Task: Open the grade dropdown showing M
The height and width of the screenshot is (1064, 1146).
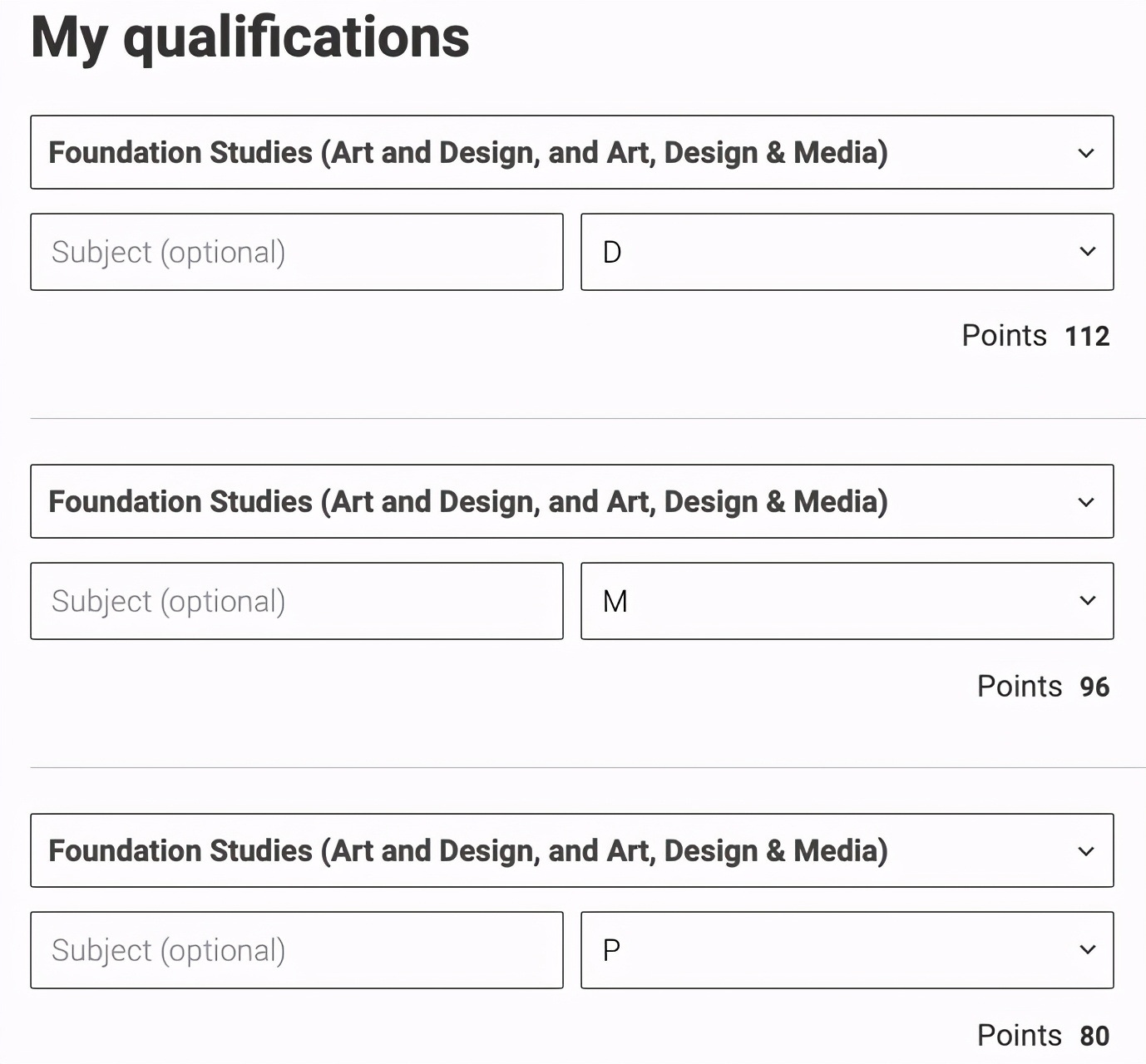Action: pyautogui.click(x=847, y=601)
